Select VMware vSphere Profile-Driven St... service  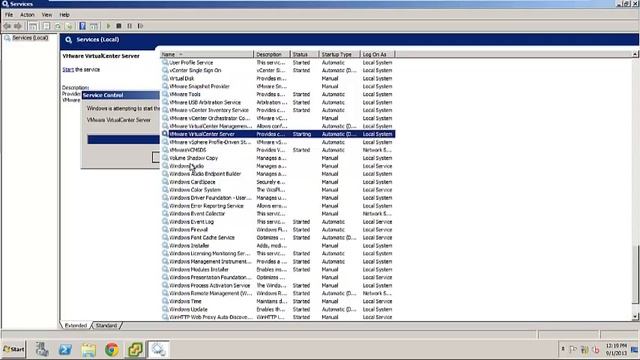[278, 142]
